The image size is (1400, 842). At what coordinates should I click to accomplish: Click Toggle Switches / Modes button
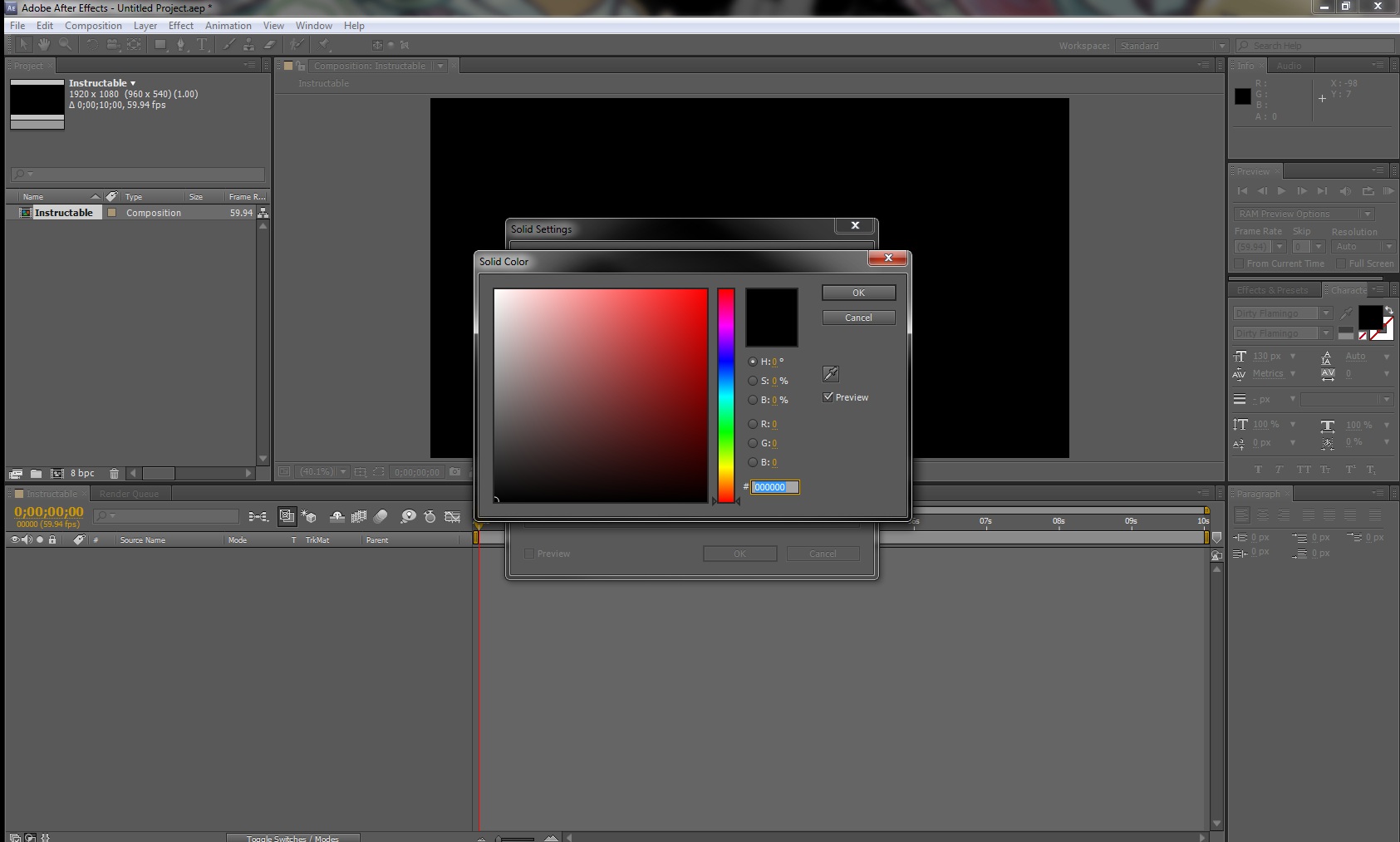coord(293,838)
